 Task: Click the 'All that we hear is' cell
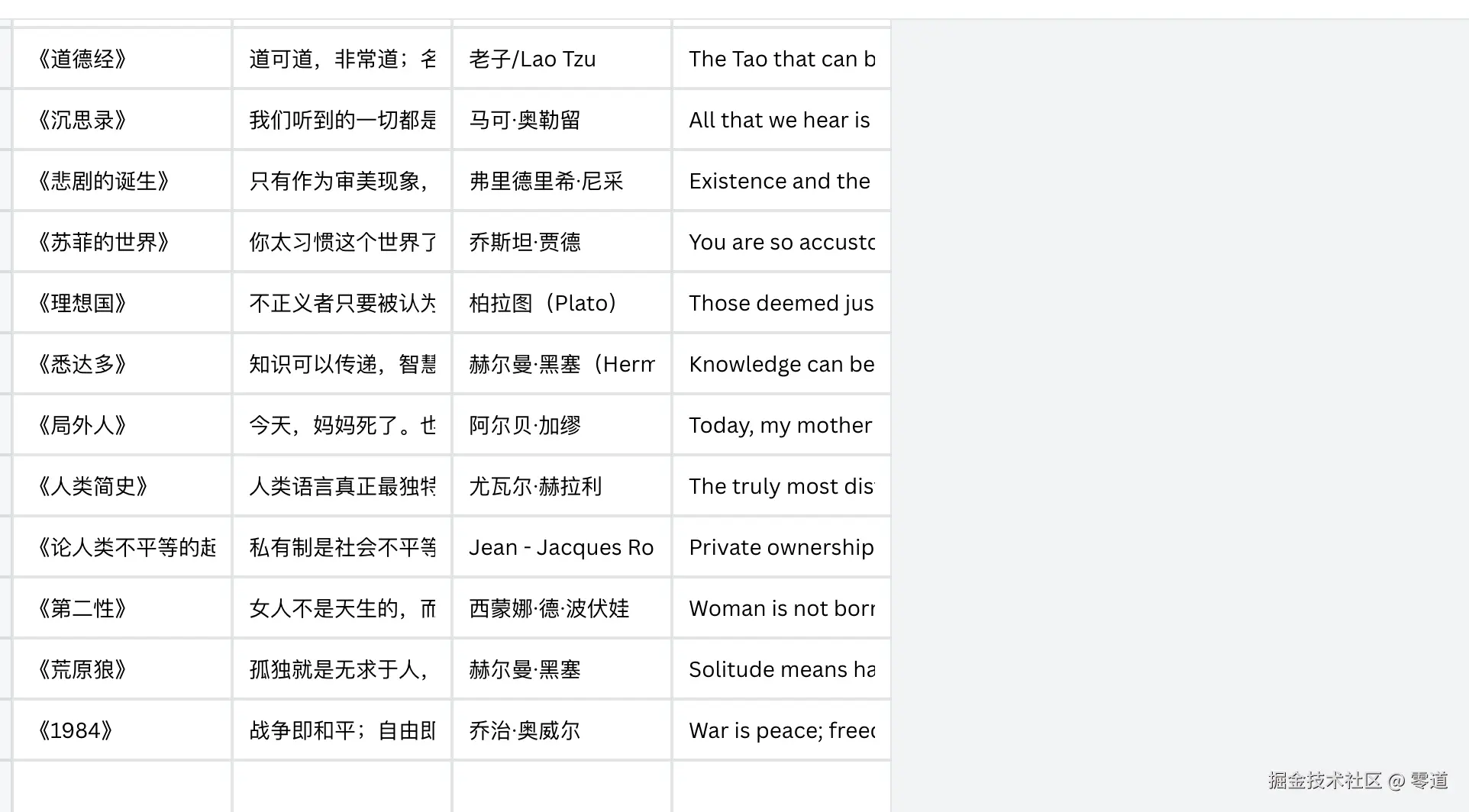coord(781,120)
